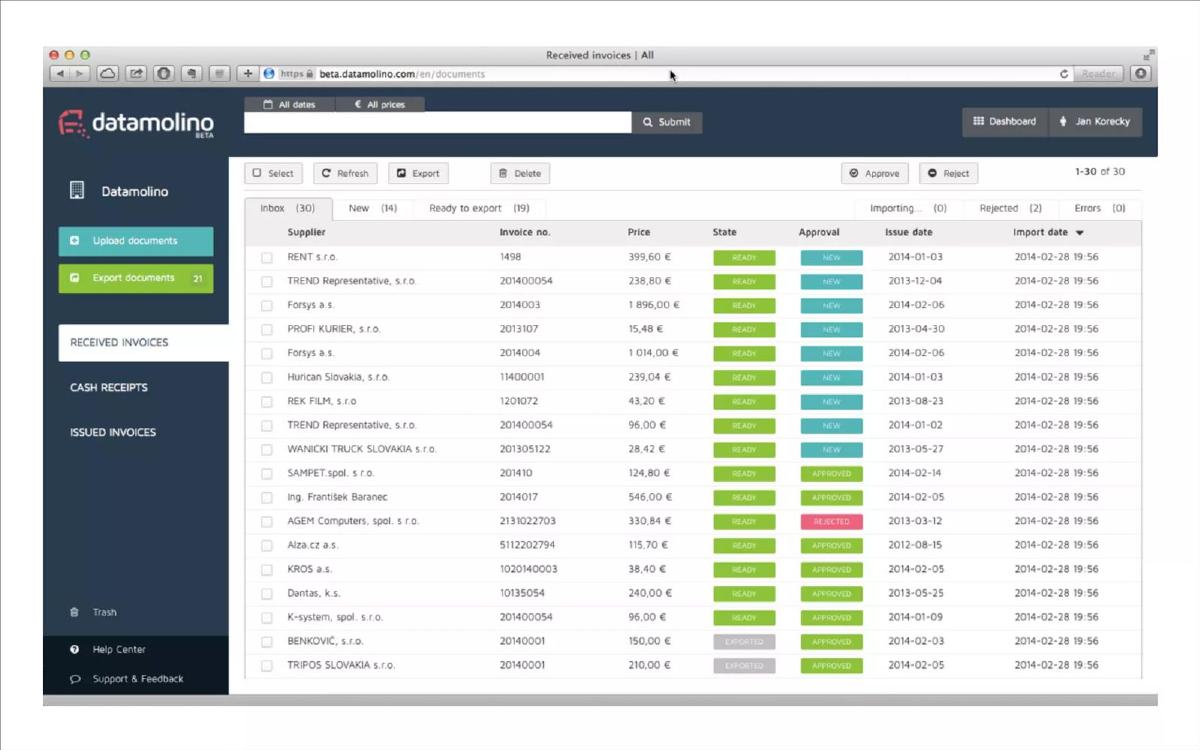This screenshot has height=750, width=1200.
Task: Check the Hurican Slovakia row checkbox
Action: coord(267,378)
